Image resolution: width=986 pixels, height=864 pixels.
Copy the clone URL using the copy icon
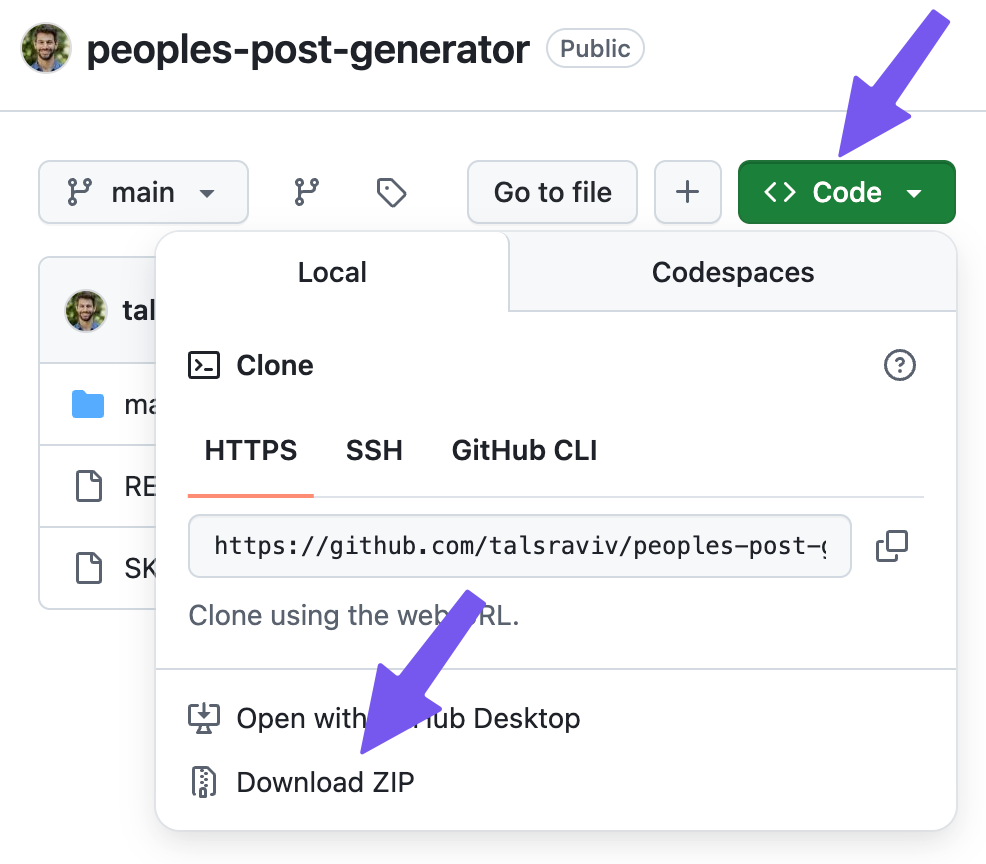[x=892, y=545]
